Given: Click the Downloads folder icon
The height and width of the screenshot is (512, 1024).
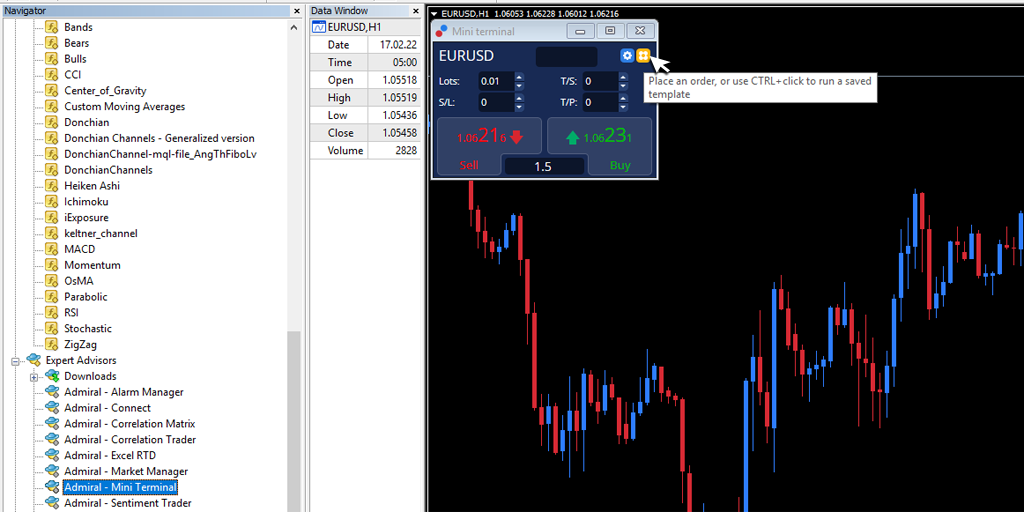Looking at the screenshot, I should click(x=52, y=376).
